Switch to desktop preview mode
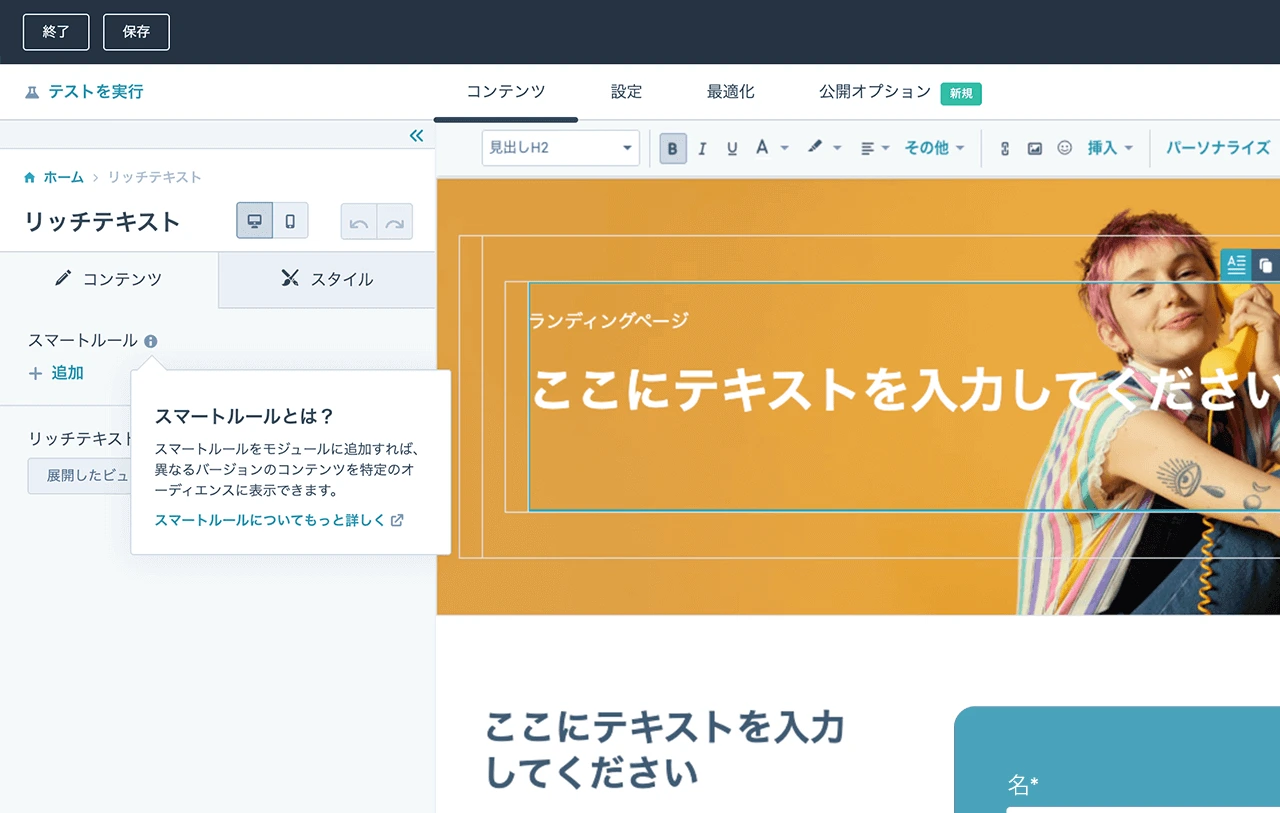The width and height of the screenshot is (1280, 813). (x=254, y=221)
